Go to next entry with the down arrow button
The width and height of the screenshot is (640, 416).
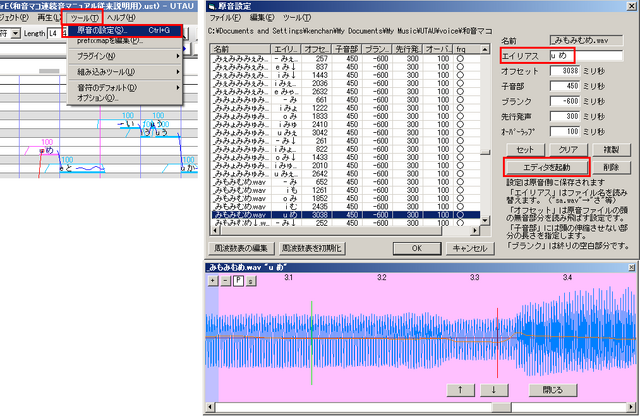[494, 390]
